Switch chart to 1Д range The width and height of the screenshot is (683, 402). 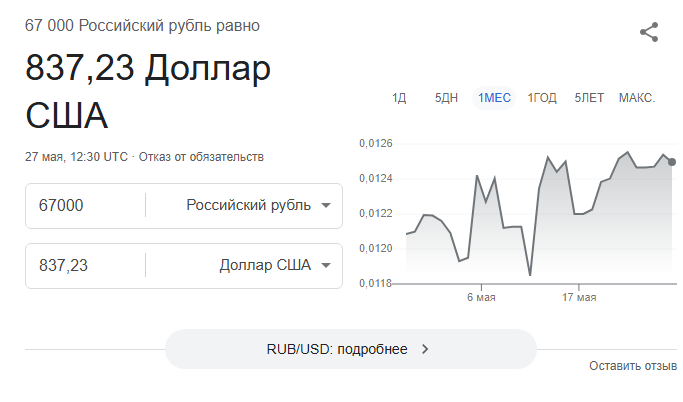coord(399,98)
